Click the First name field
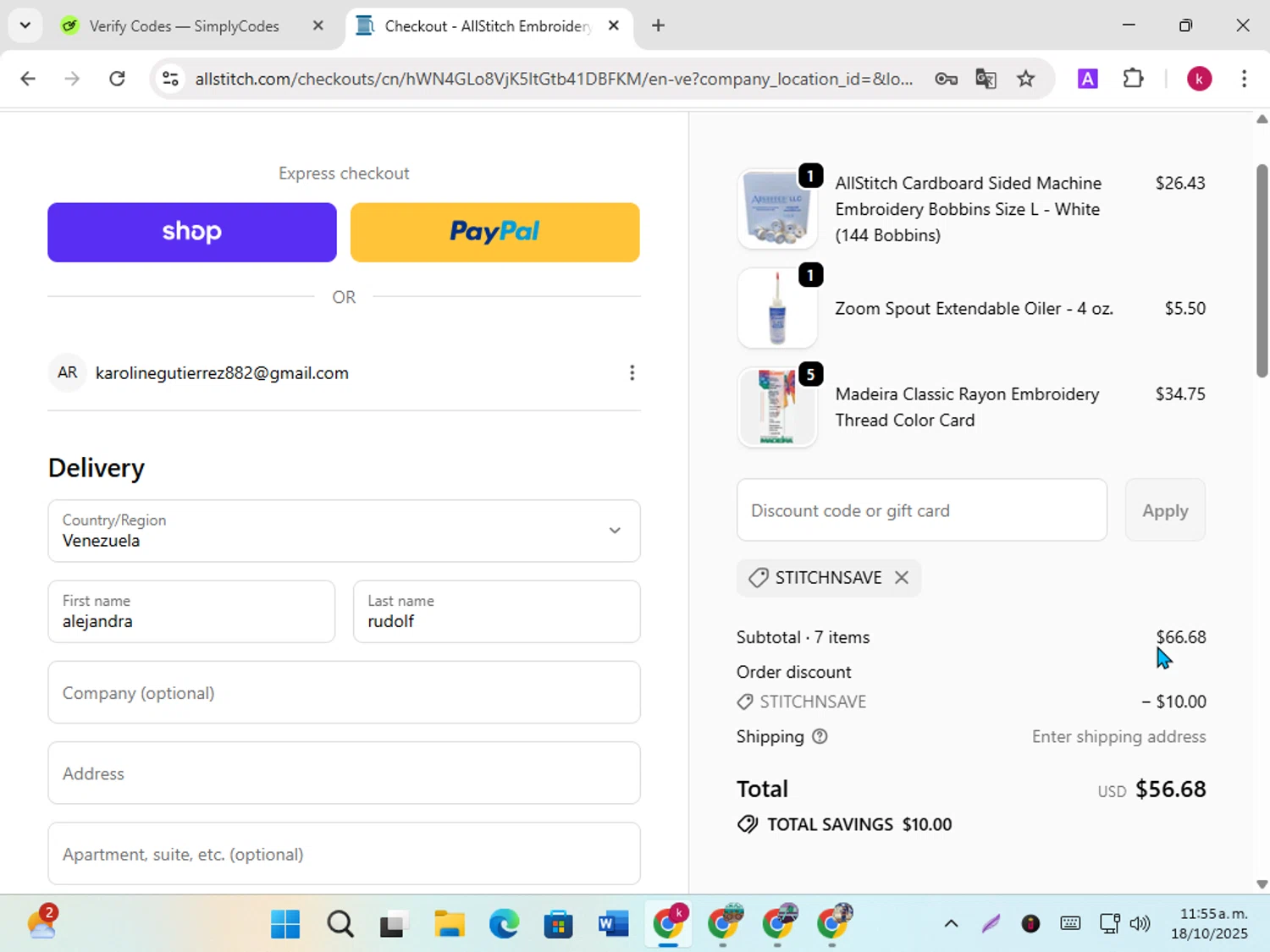 [191, 611]
